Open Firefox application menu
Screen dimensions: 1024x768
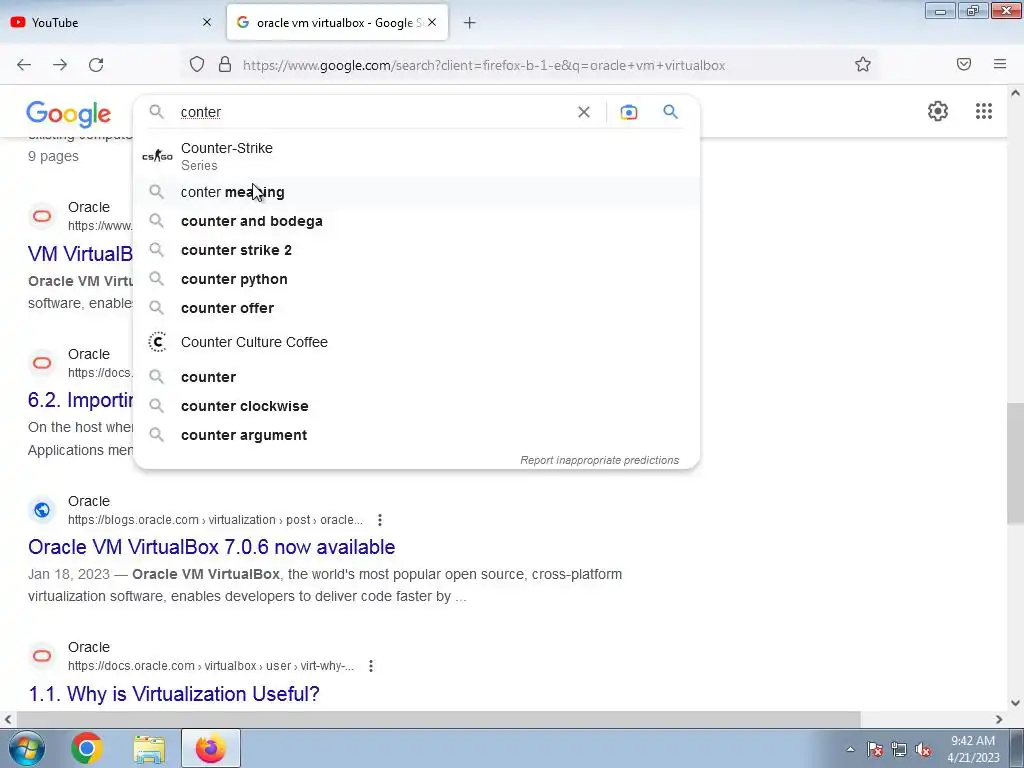(1000, 64)
